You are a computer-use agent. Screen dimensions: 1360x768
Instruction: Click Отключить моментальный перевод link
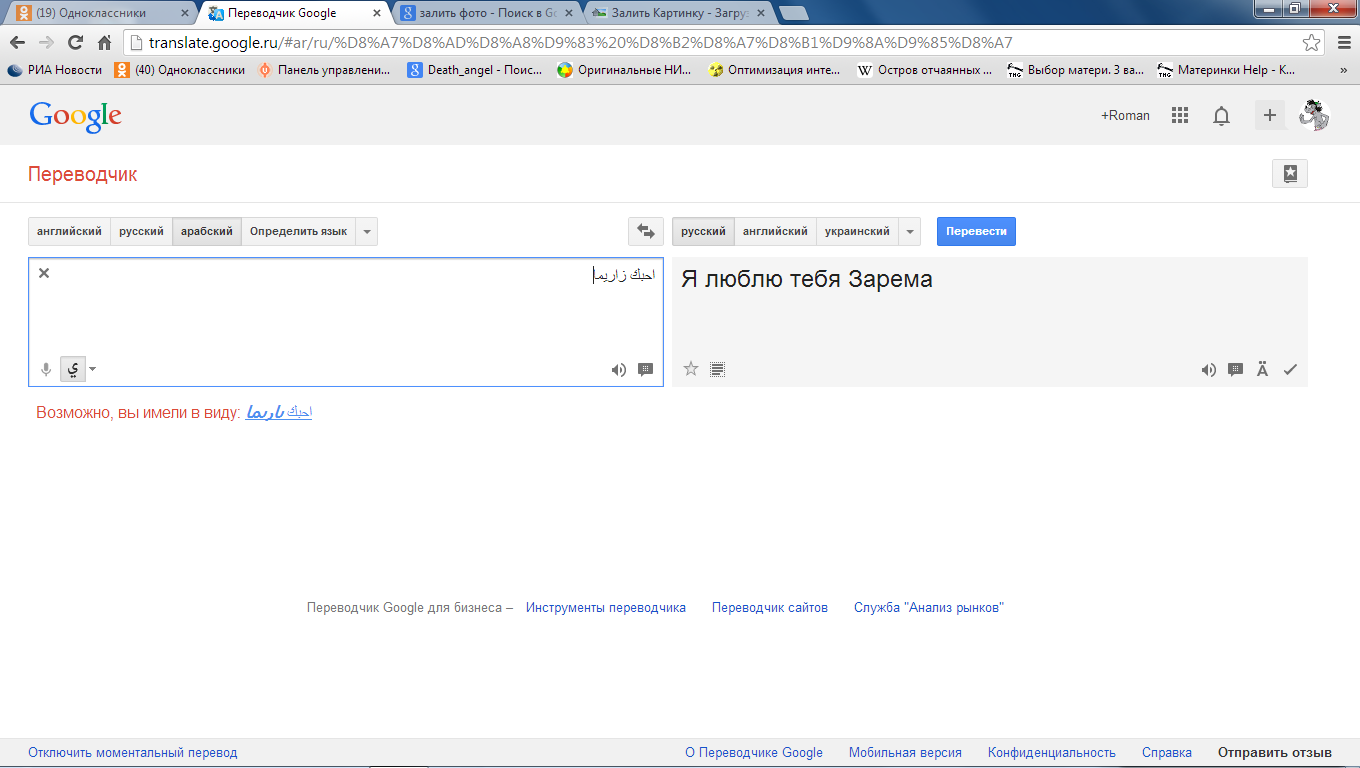click(x=133, y=752)
